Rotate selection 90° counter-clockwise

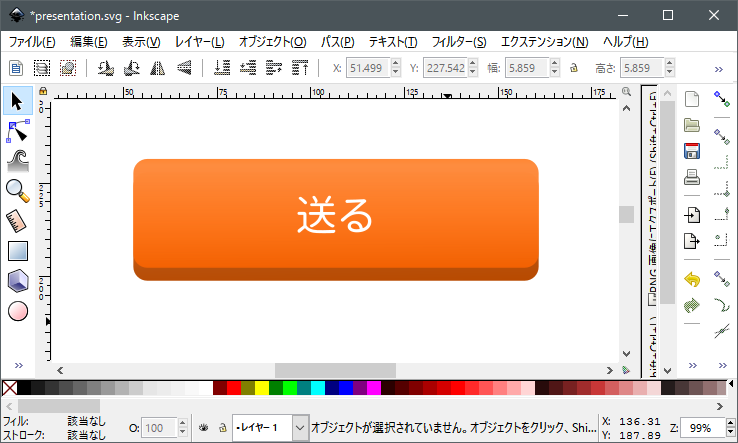[105, 68]
